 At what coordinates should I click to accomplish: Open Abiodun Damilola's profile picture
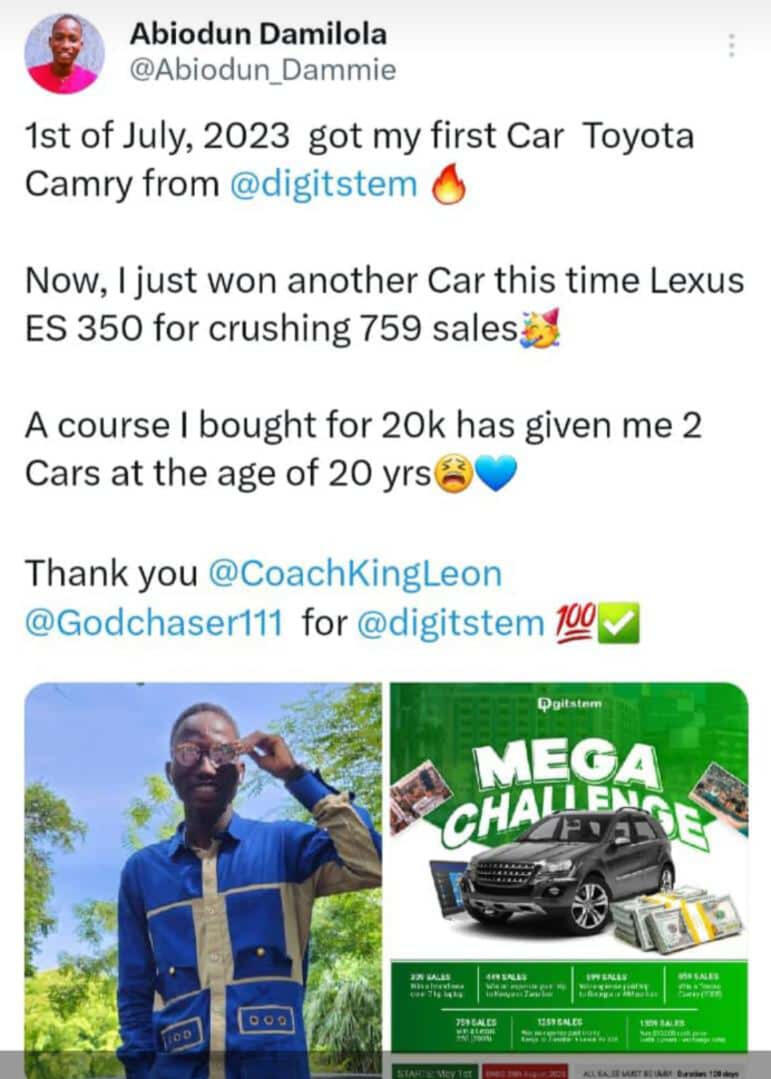point(64,54)
